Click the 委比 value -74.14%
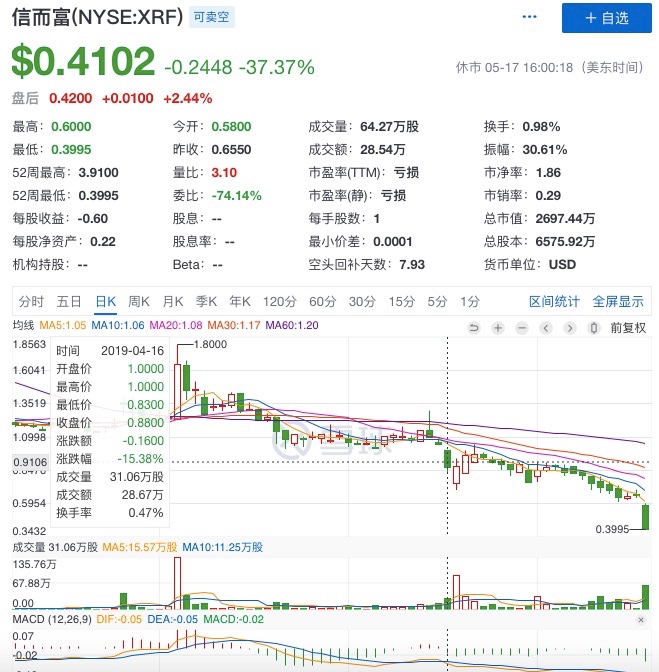 point(237,196)
